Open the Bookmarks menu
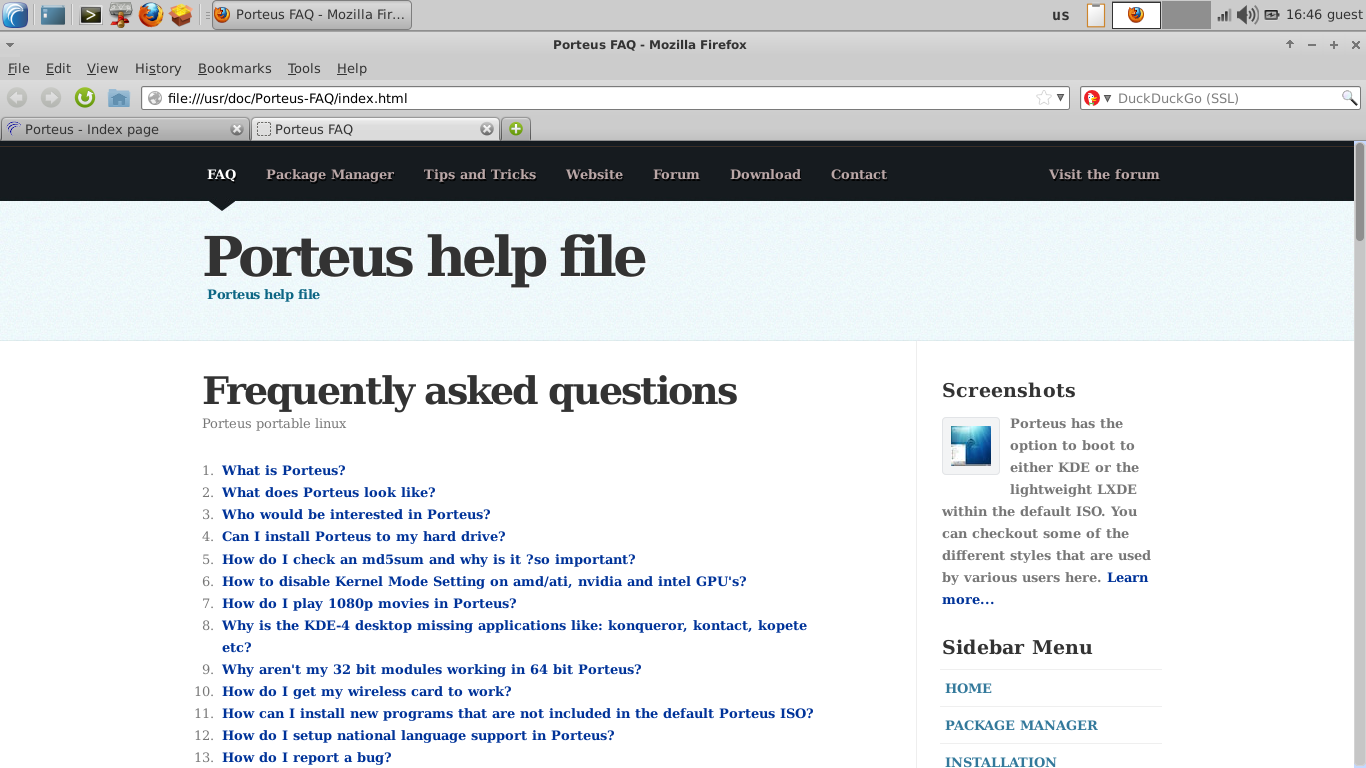 click(x=235, y=68)
